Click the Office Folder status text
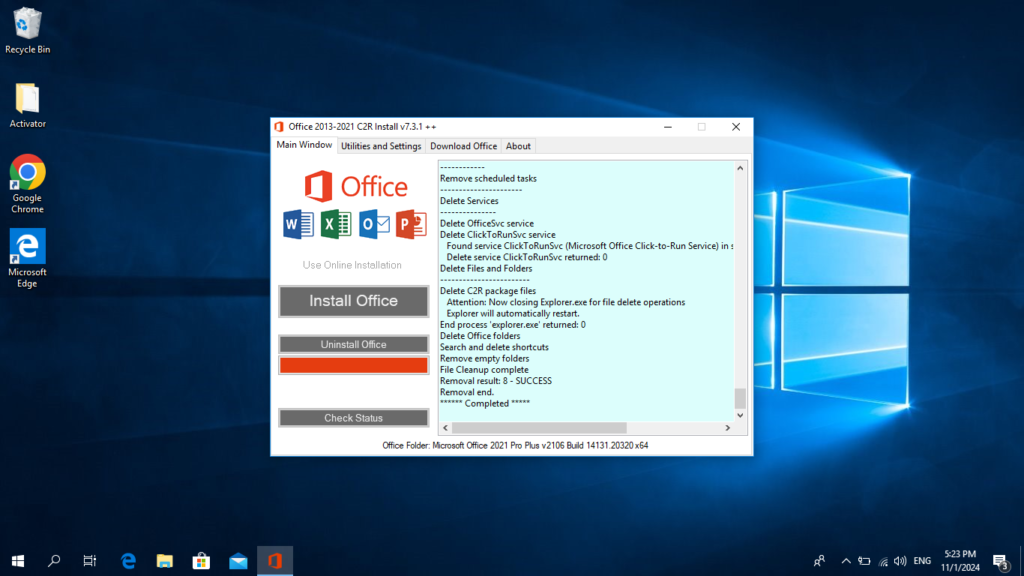 click(x=515, y=445)
